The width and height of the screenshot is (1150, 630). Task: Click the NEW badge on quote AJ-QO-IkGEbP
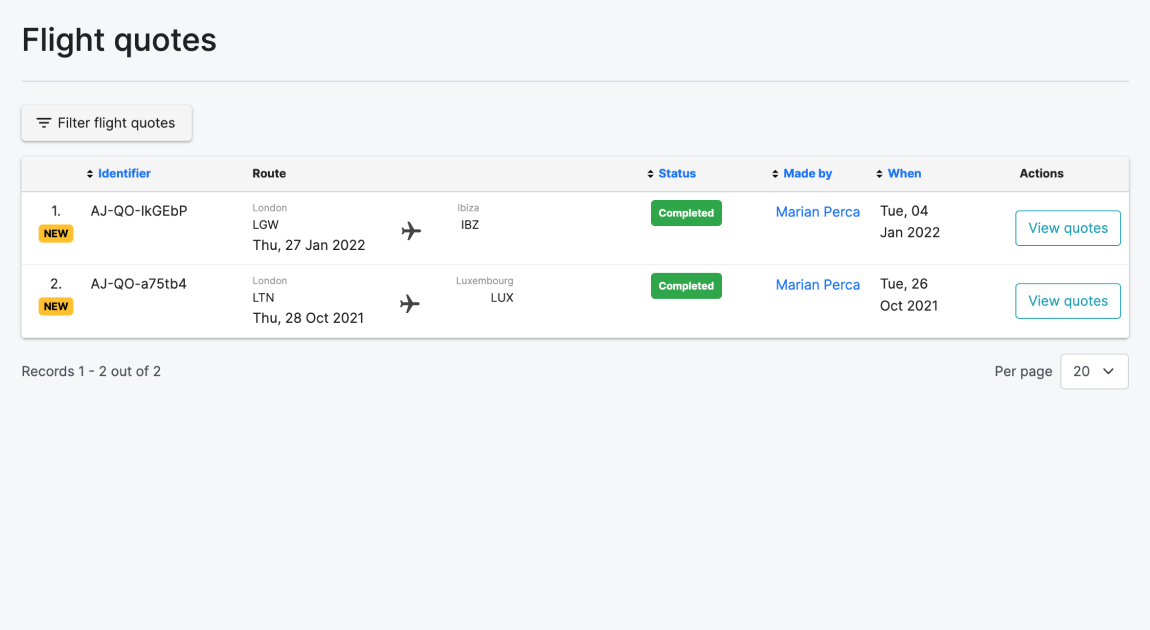click(56, 234)
